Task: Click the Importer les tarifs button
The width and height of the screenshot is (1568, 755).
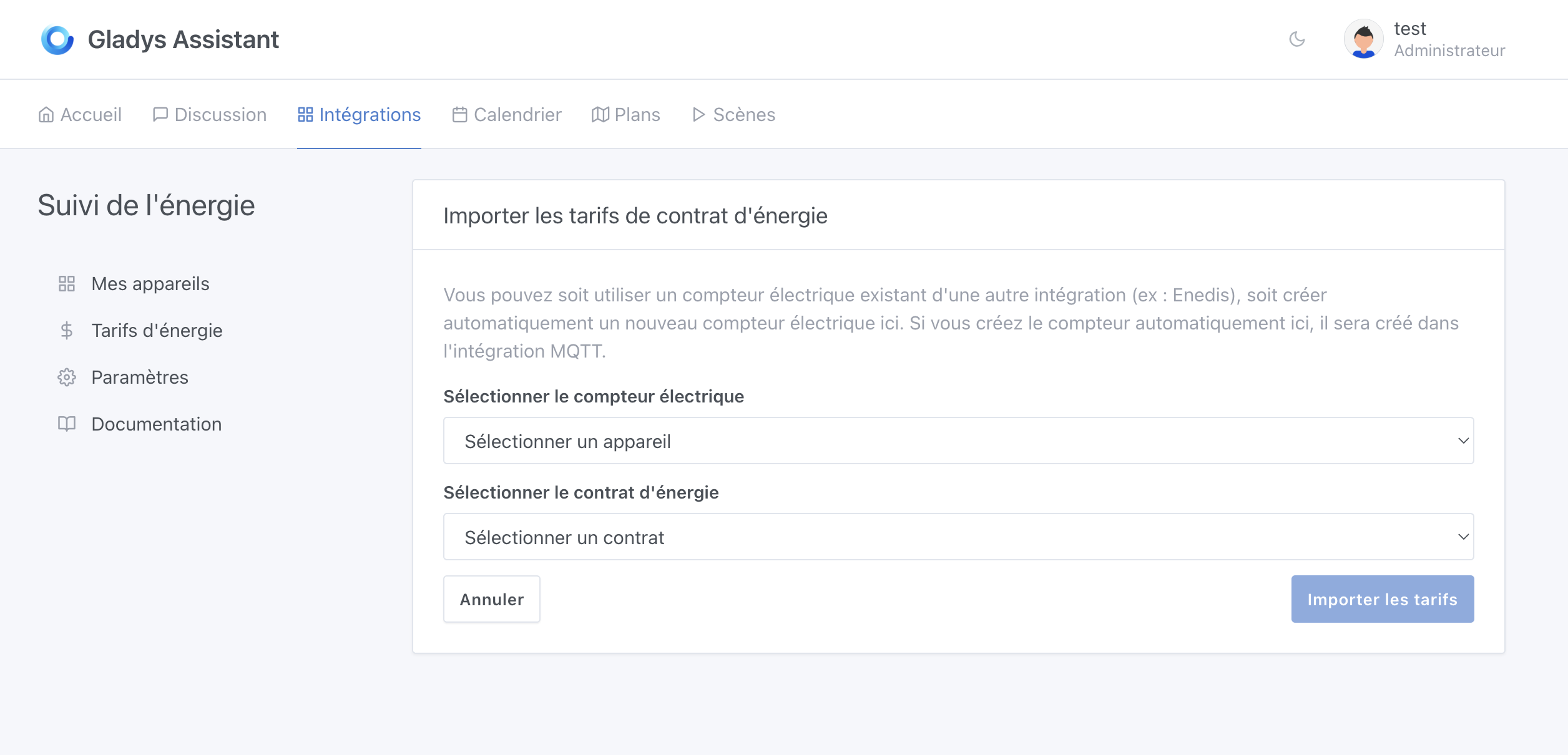Action: 1382,599
